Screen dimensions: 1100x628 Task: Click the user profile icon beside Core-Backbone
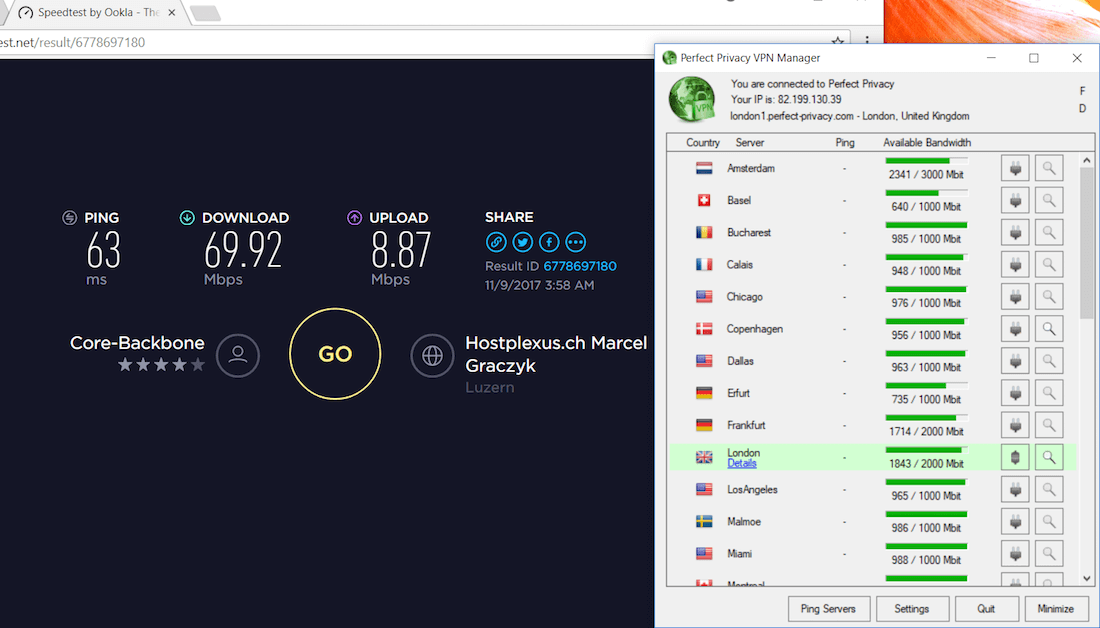(x=238, y=355)
